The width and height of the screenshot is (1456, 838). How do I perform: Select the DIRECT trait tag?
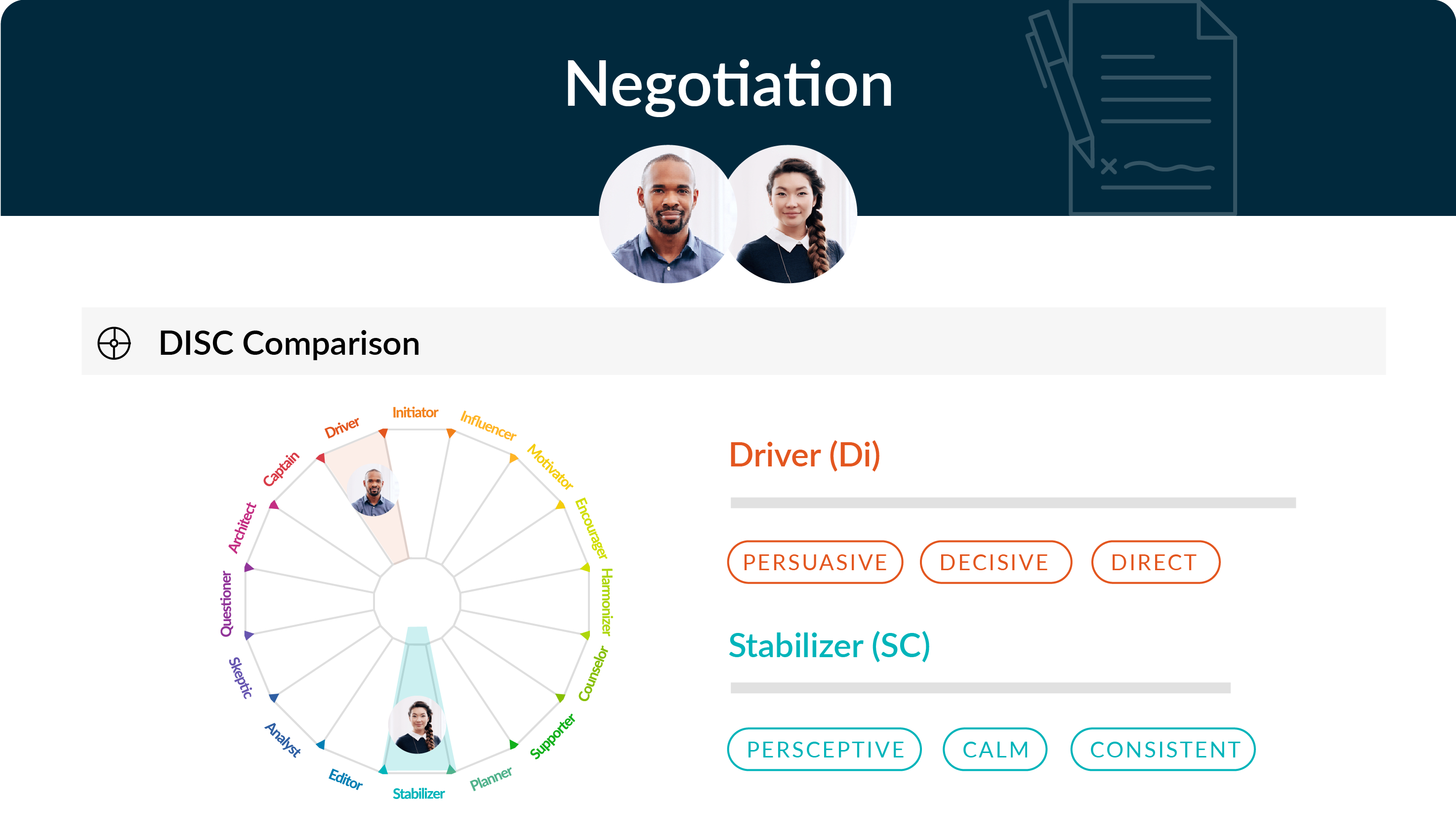pyautogui.click(x=1156, y=562)
